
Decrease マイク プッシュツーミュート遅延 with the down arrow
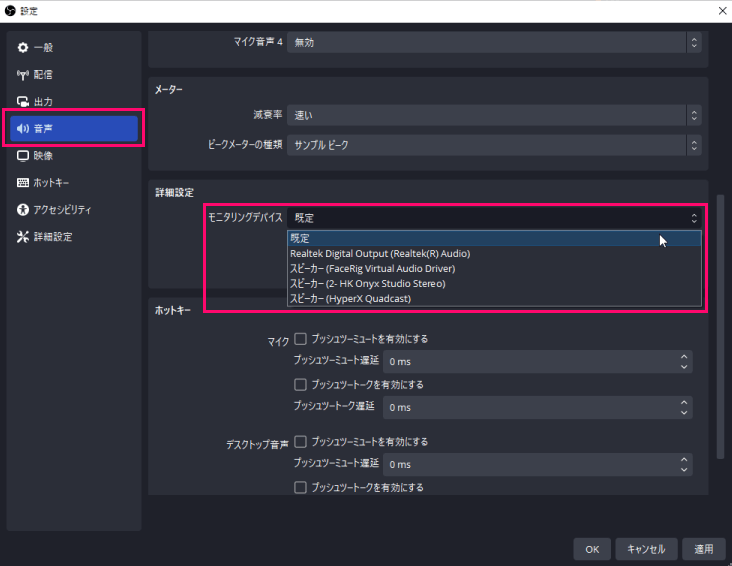point(684,367)
